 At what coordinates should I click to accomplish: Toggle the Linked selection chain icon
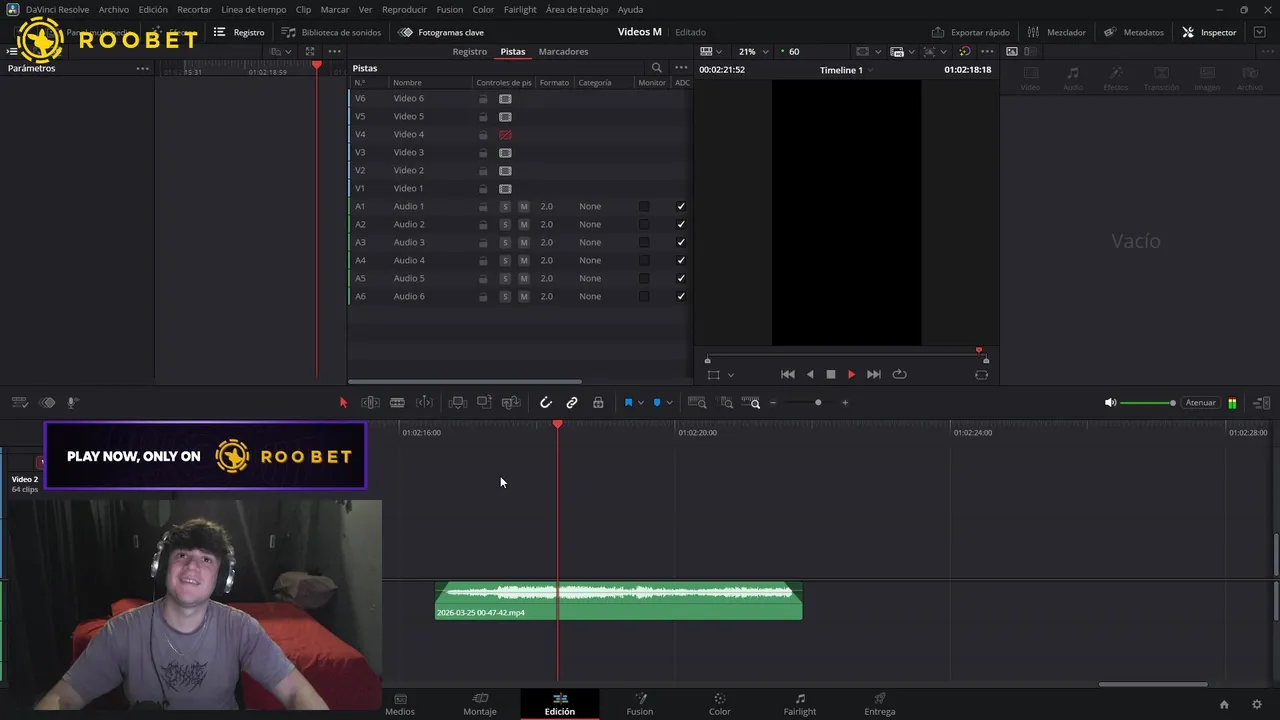click(572, 403)
